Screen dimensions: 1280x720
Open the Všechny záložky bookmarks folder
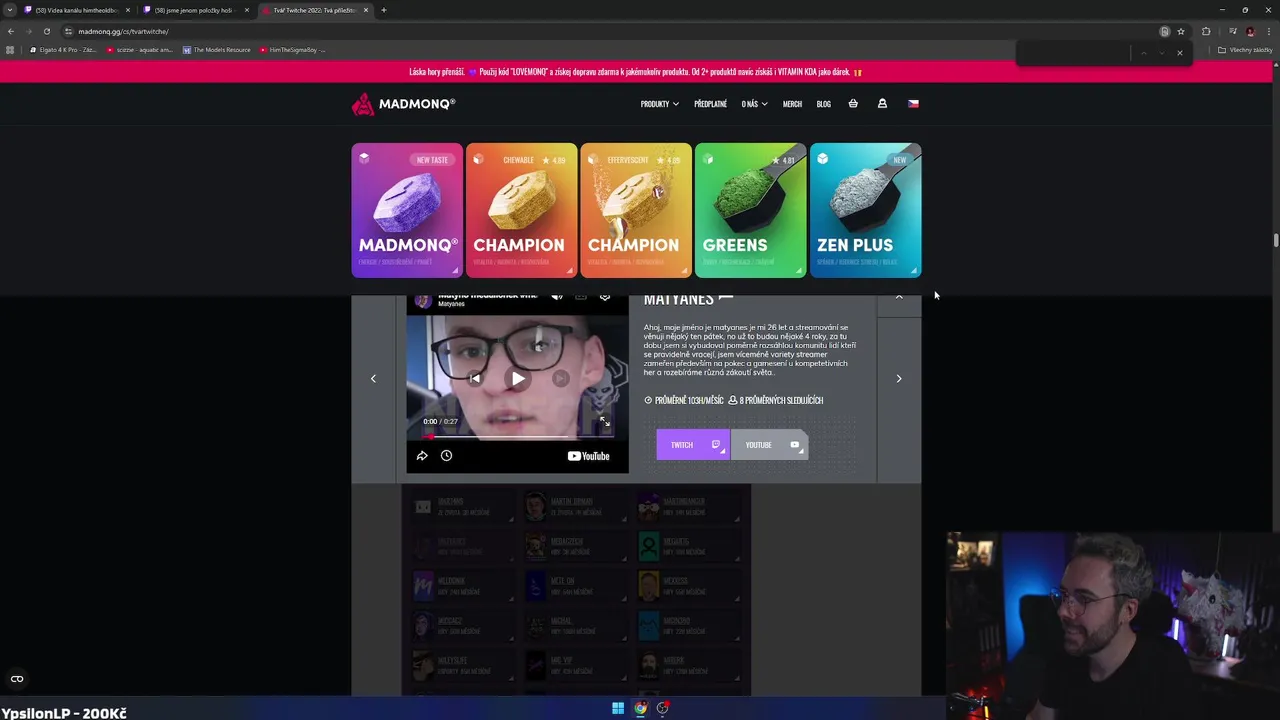pyautogui.click(x=1244, y=50)
